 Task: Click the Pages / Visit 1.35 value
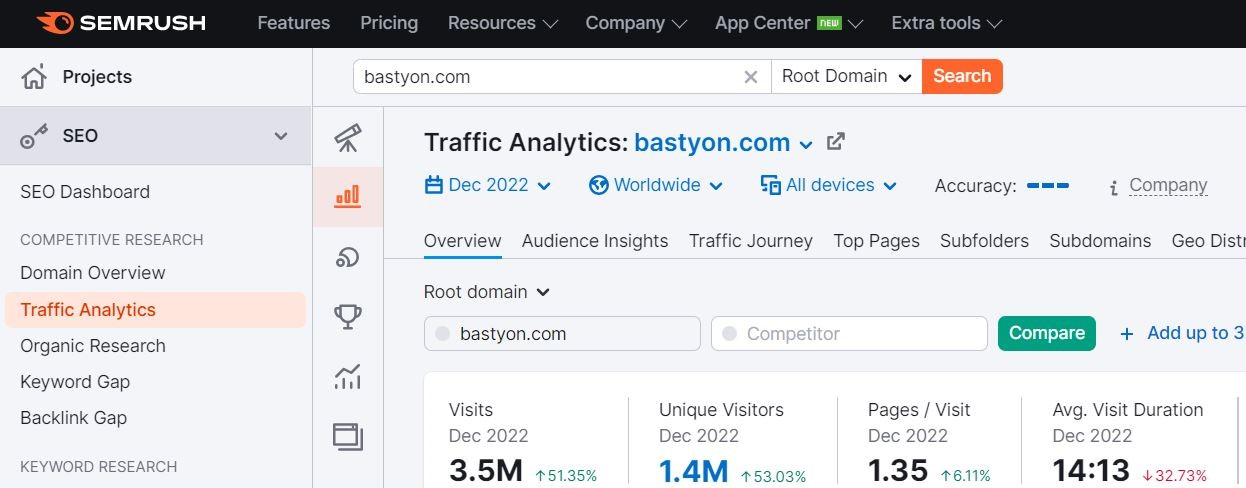point(899,471)
